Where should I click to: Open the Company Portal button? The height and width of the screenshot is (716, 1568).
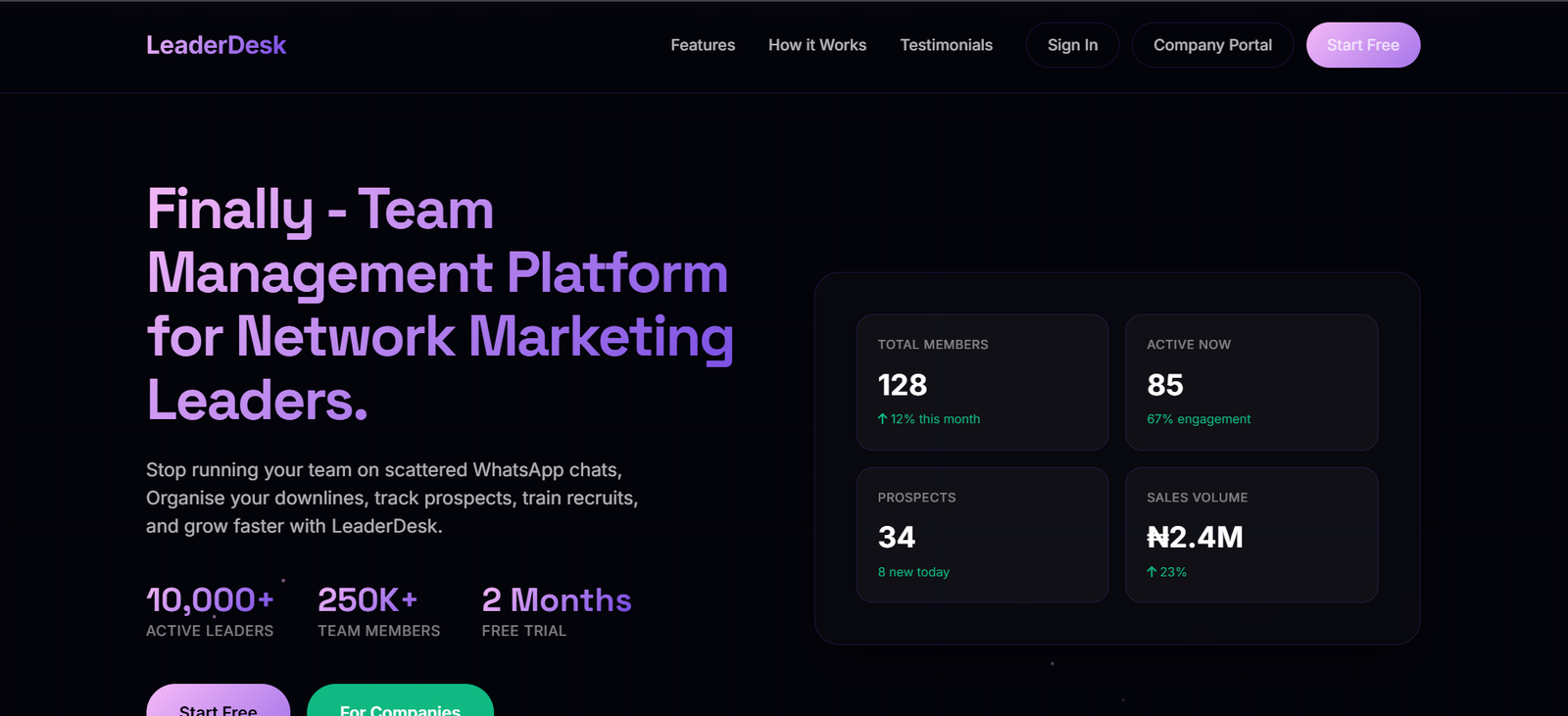[x=1212, y=45]
